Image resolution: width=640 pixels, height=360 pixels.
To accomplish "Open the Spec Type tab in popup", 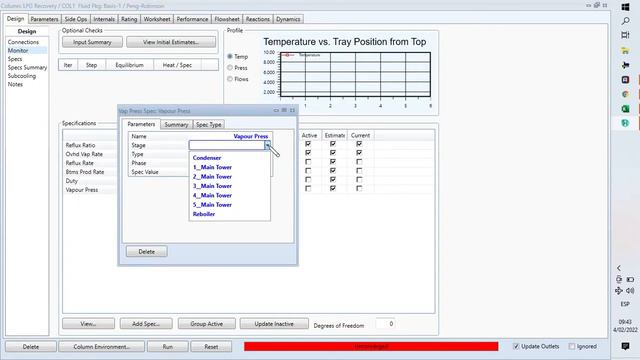I will pos(209,124).
